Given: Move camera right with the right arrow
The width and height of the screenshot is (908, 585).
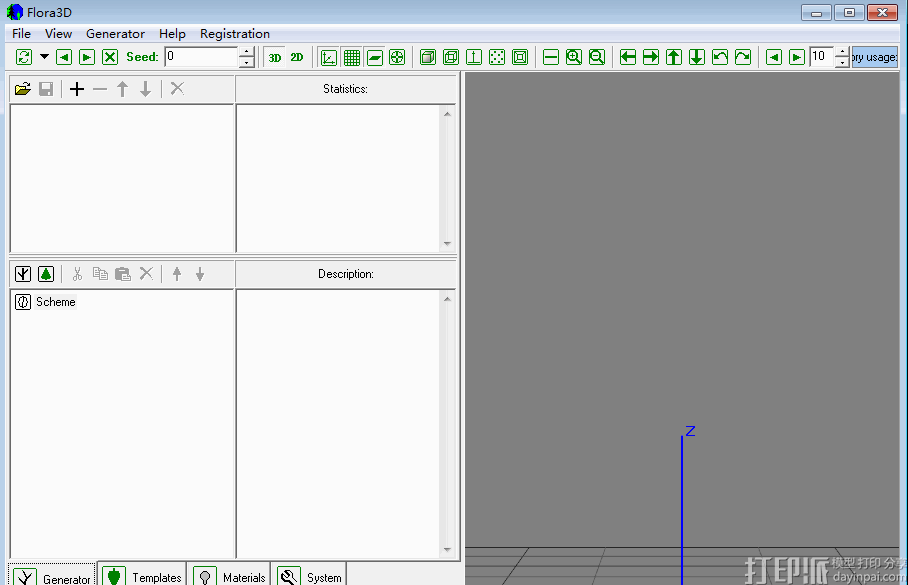Looking at the screenshot, I should [651, 57].
